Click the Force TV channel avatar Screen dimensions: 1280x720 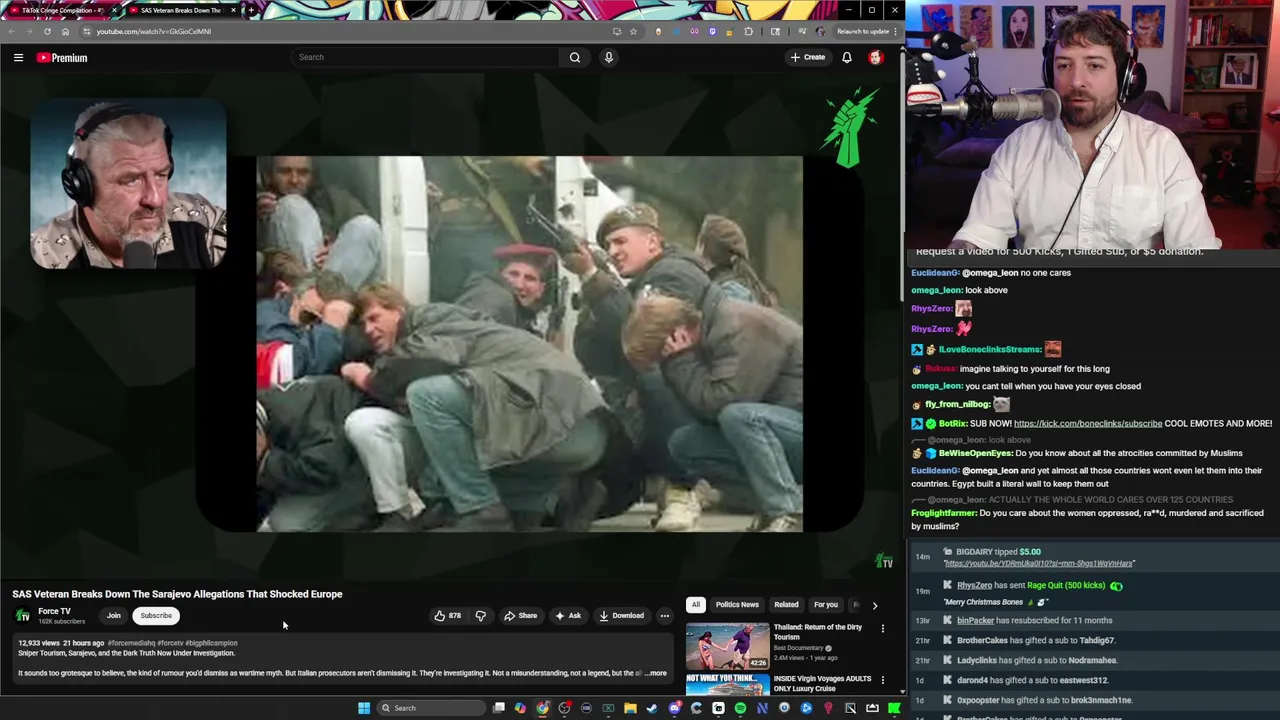pyautogui.click(x=22, y=615)
